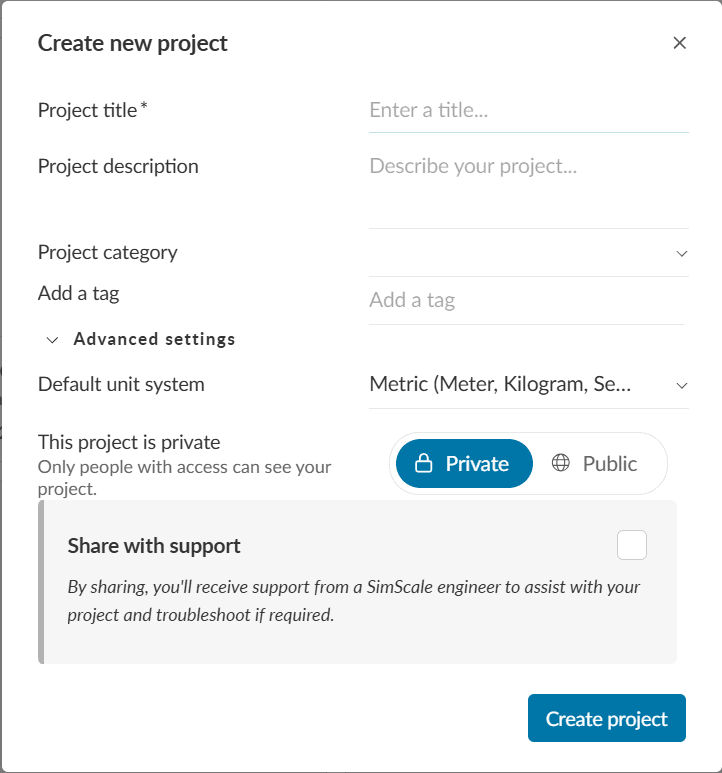The image size is (722, 773).
Task: Click the Add a tag input field
Action: tap(525, 300)
